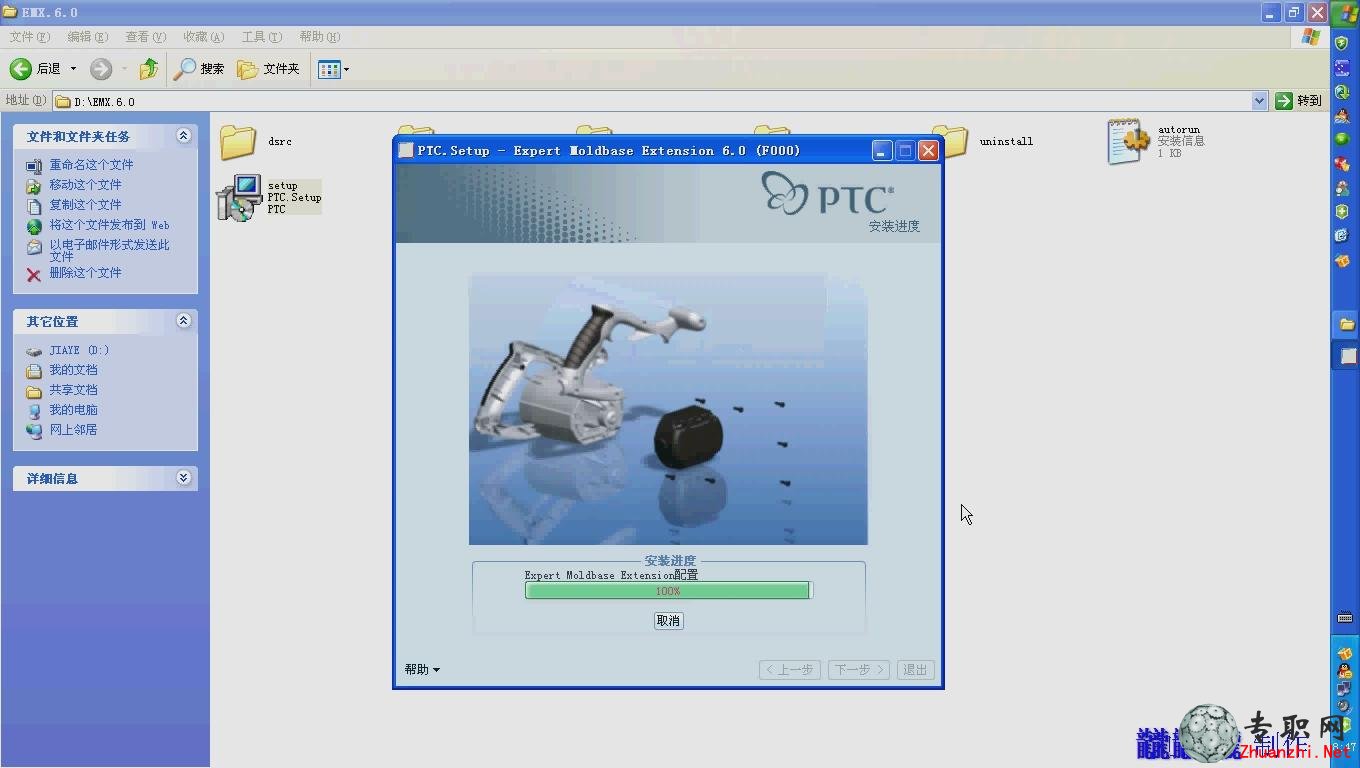Click the 上一步 button in setup
The height and width of the screenshot is (768, 1360).
click(x=790, y=670)
